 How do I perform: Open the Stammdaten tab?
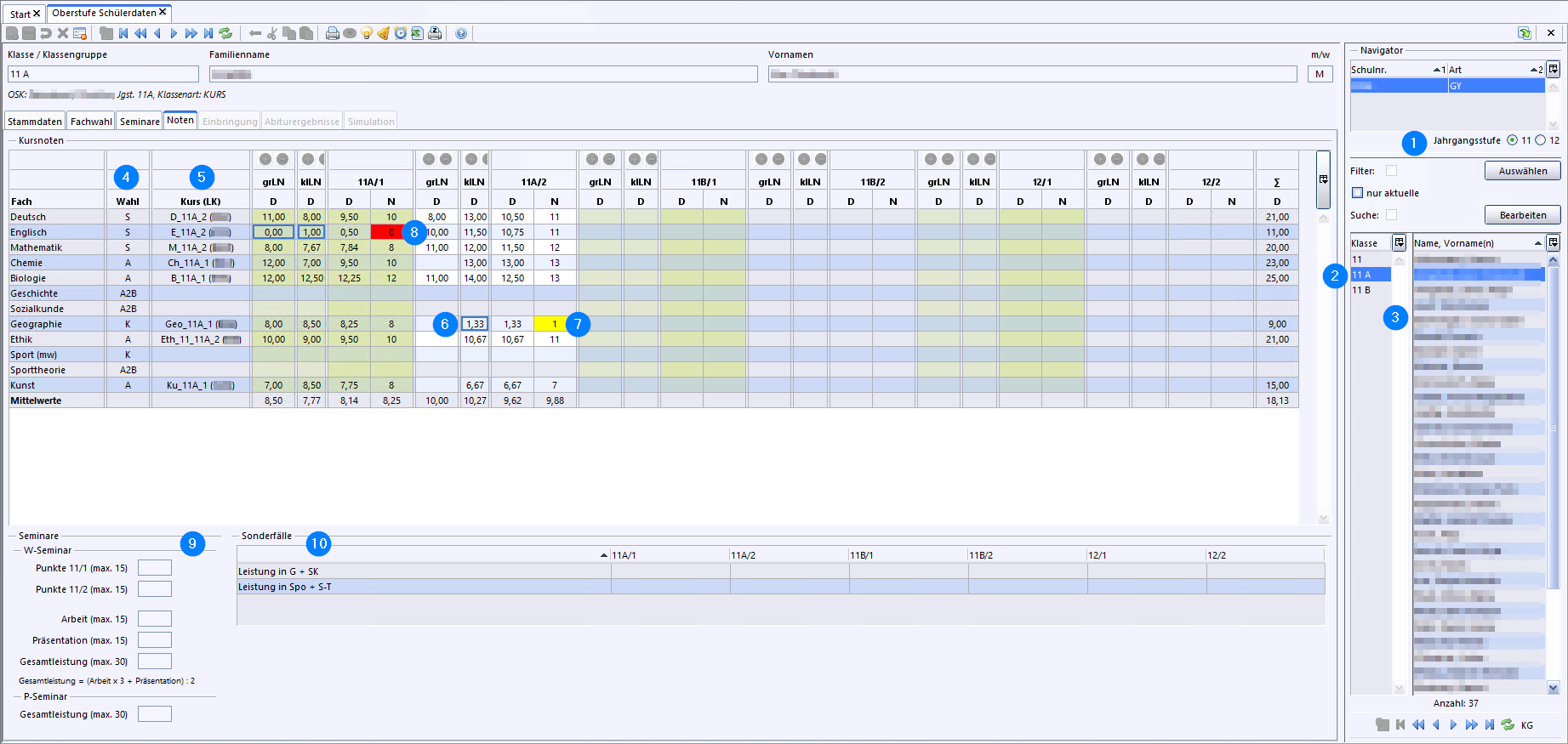point(35,122)
